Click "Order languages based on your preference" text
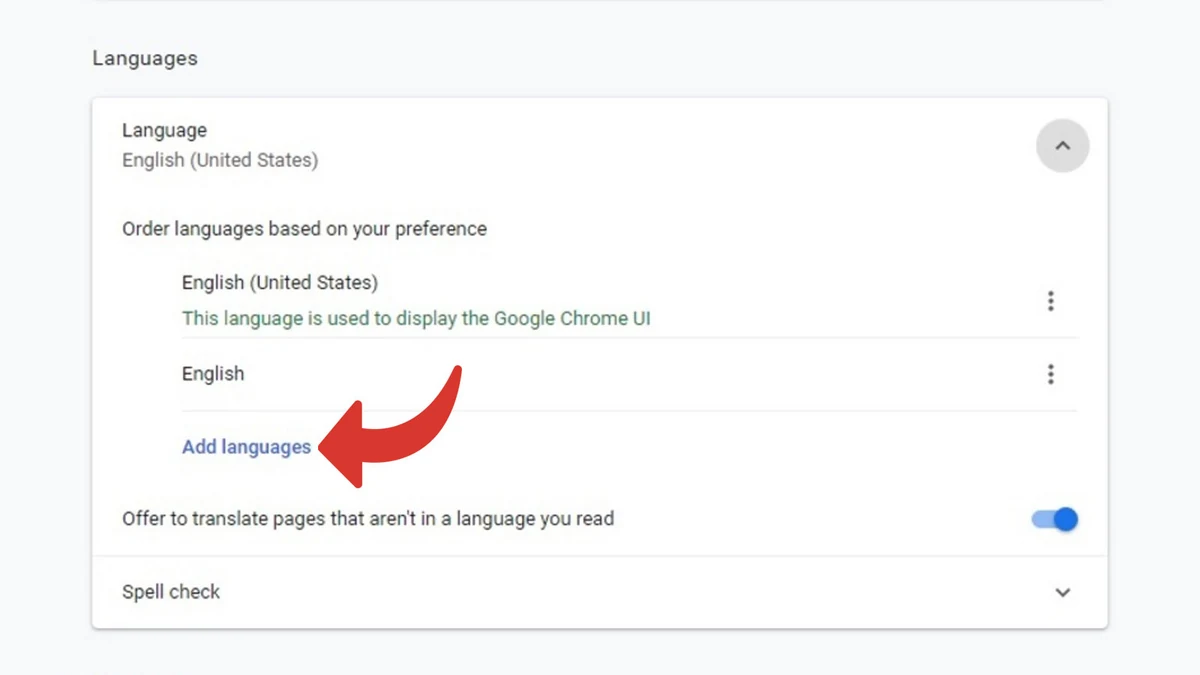 pyautogui.click(x=304, y=229)
